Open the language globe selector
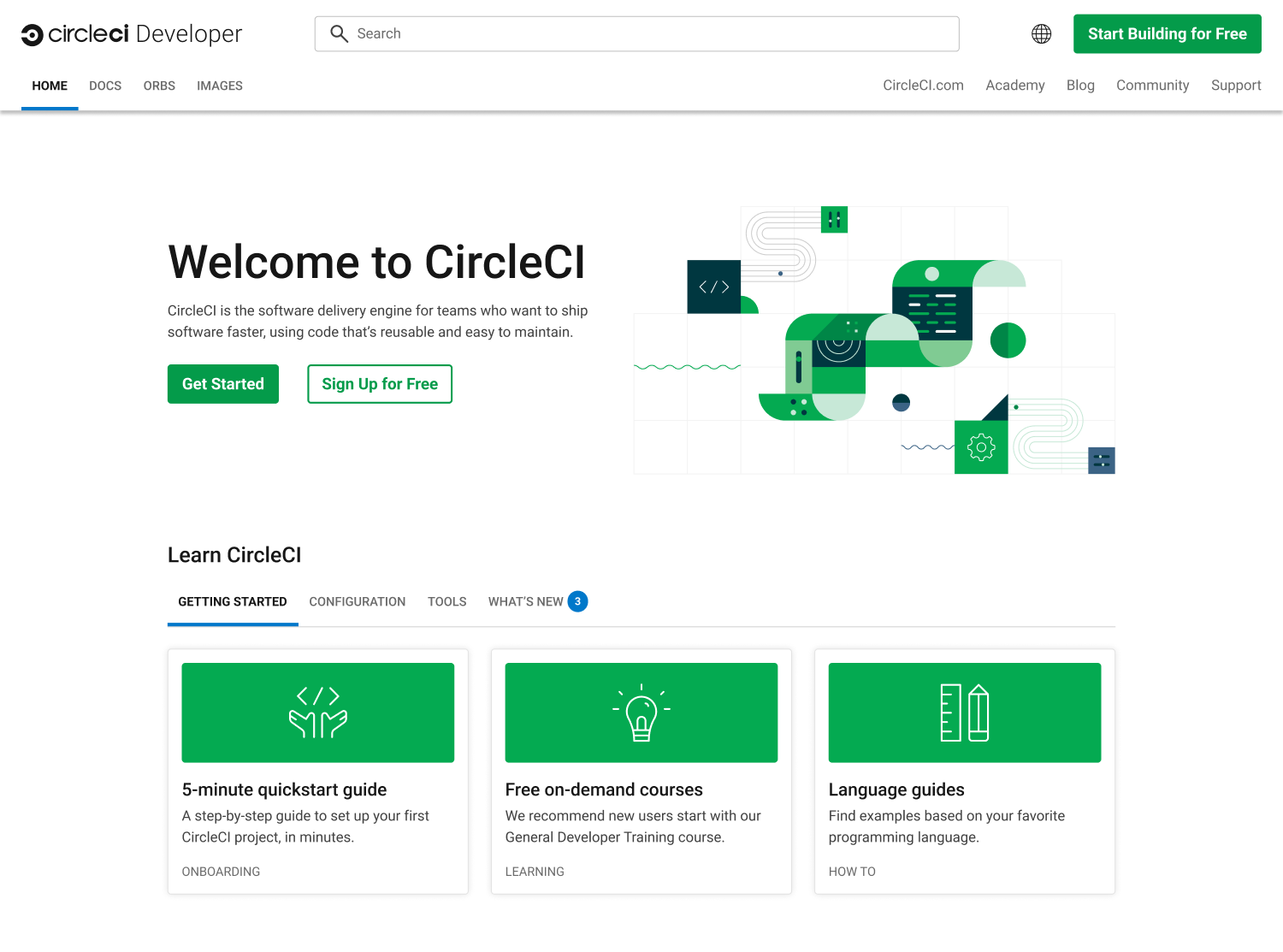Viewport: 1283px width, 952px height. coord(1041,34)
